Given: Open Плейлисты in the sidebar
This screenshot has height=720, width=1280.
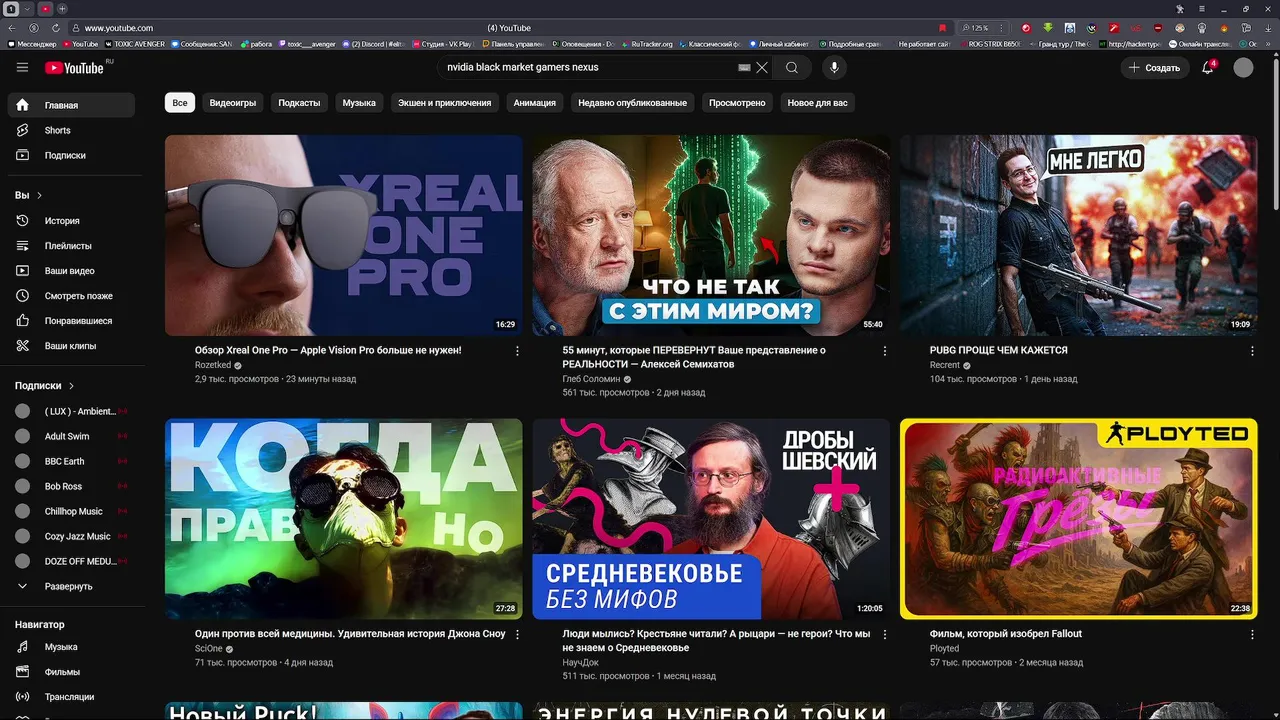Looking at the screenshot, I should 71,245.
